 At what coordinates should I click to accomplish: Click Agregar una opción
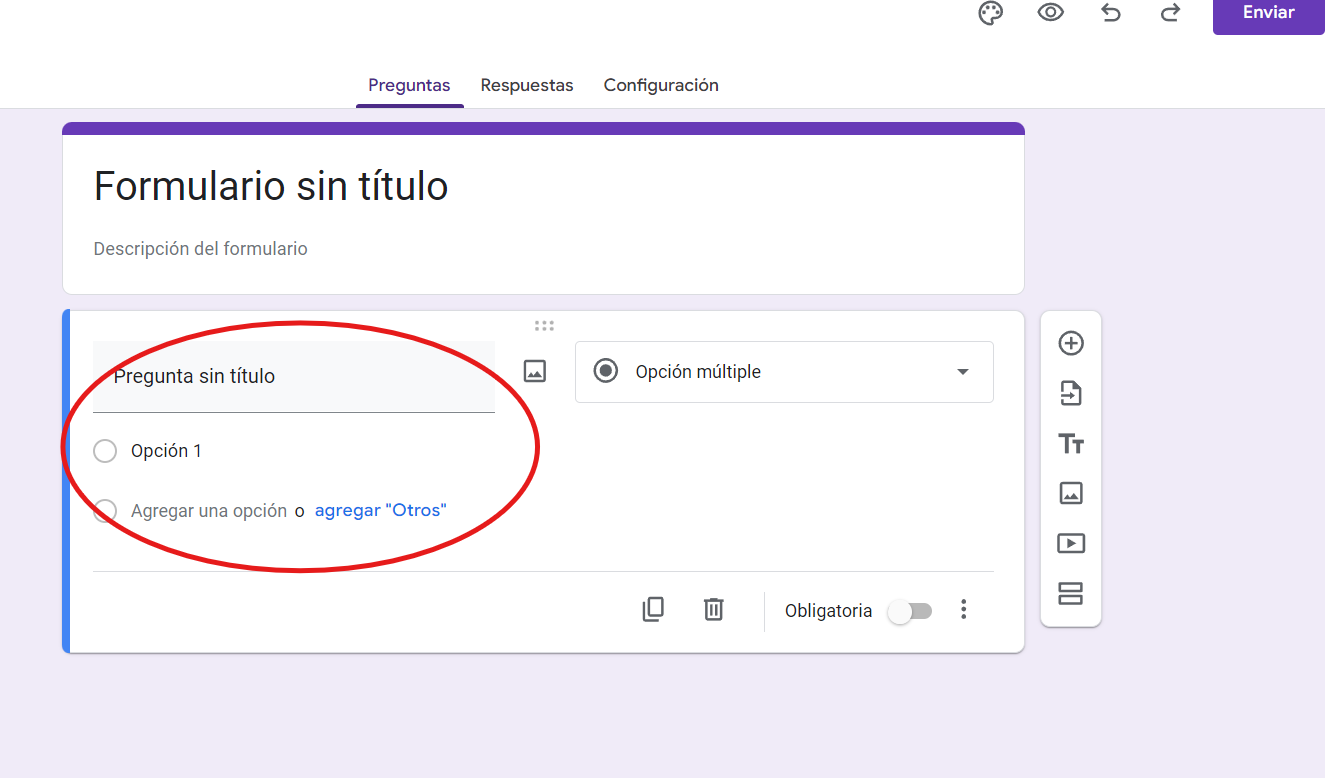[x=209, y=511]
